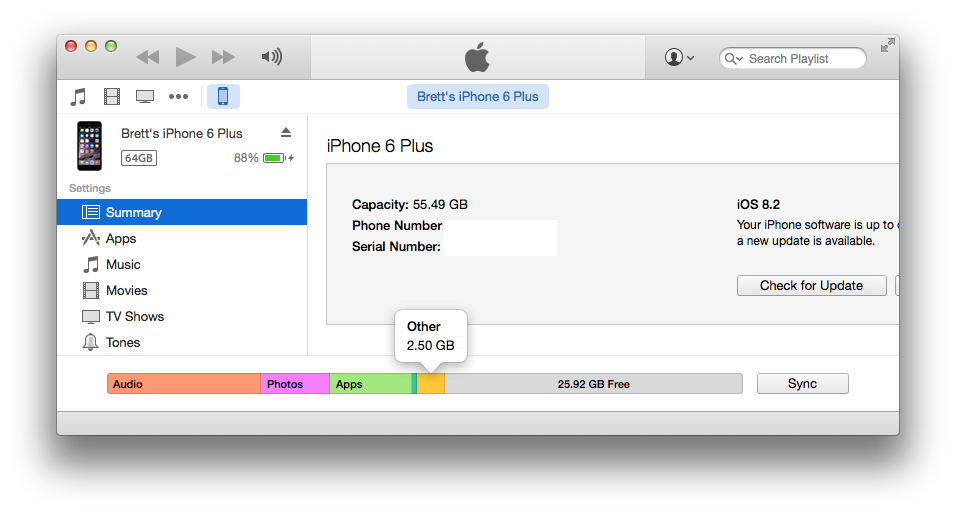The width and height of the screenshot is (956, 514).
Task: Click the Brett's iPhone 6 Plus tab
Action: point(478,96)
